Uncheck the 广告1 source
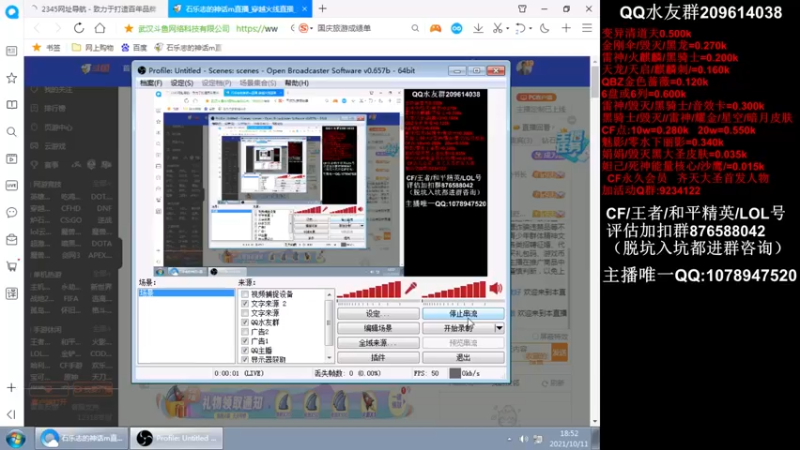Viewport: 800px width, 450px height. (245, 341)
